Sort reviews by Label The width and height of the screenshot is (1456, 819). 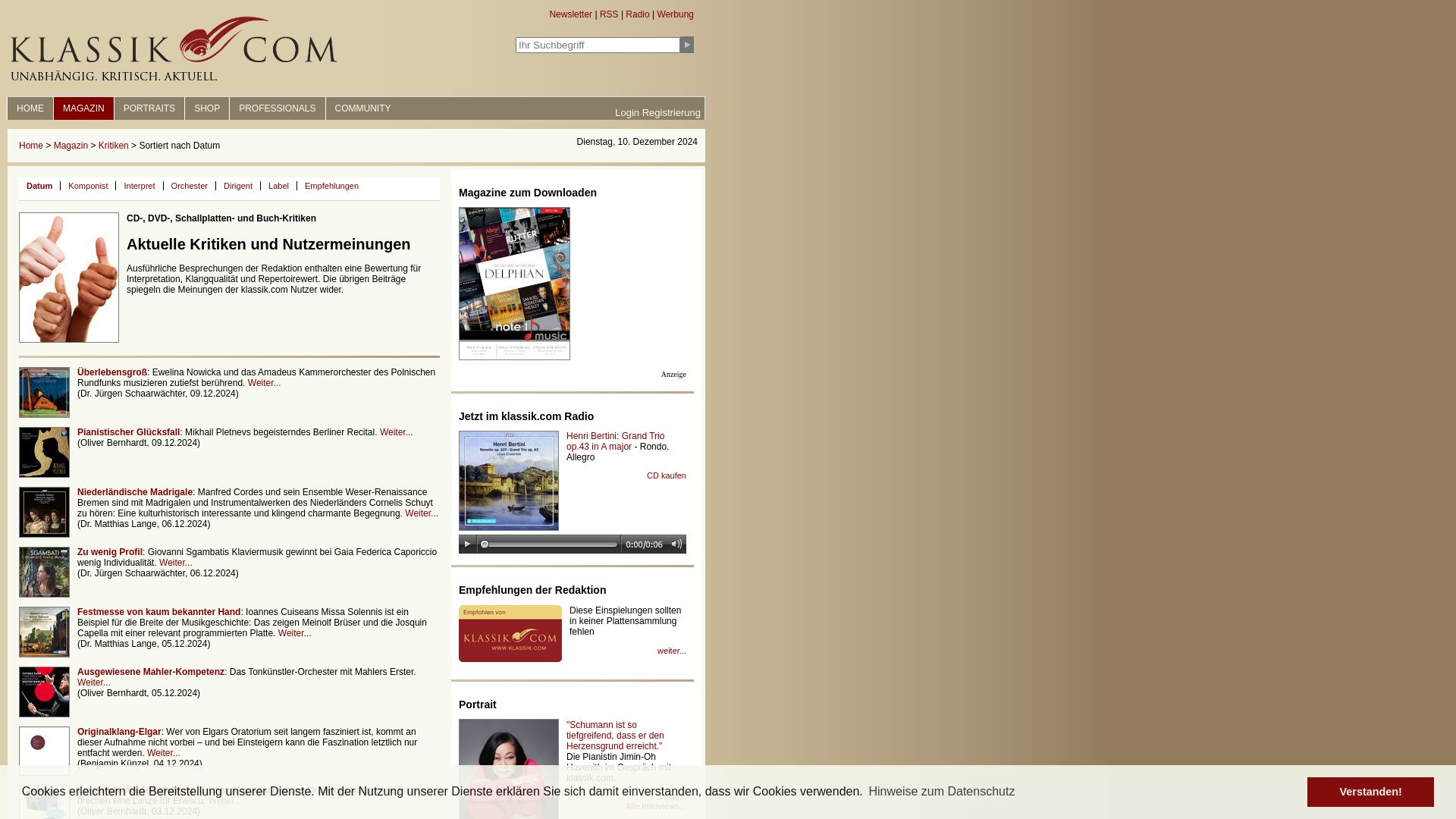tap(278, 186)
